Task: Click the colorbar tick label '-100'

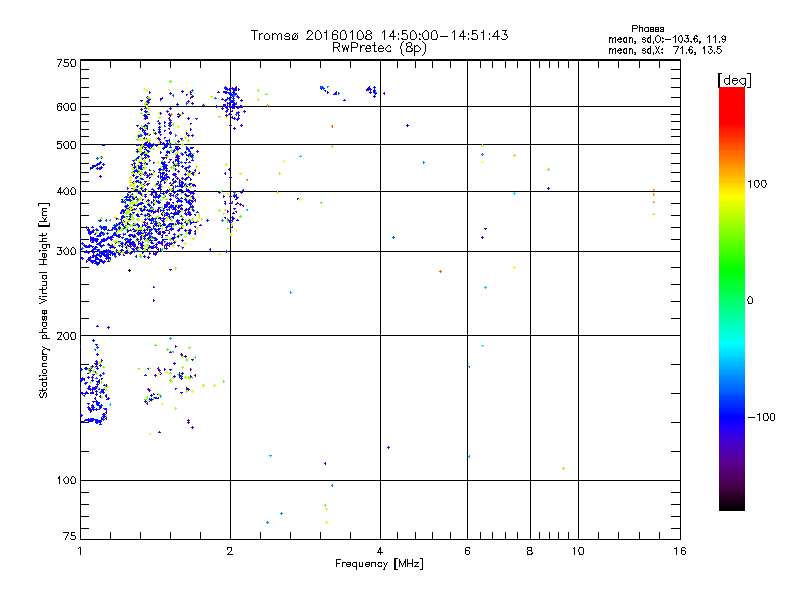Action: coord(761,417)
